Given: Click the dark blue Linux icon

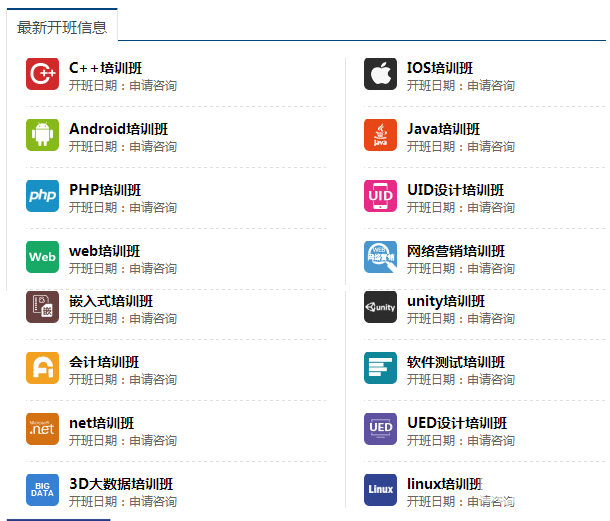Looking at the screenshot, I should (380, 490).
